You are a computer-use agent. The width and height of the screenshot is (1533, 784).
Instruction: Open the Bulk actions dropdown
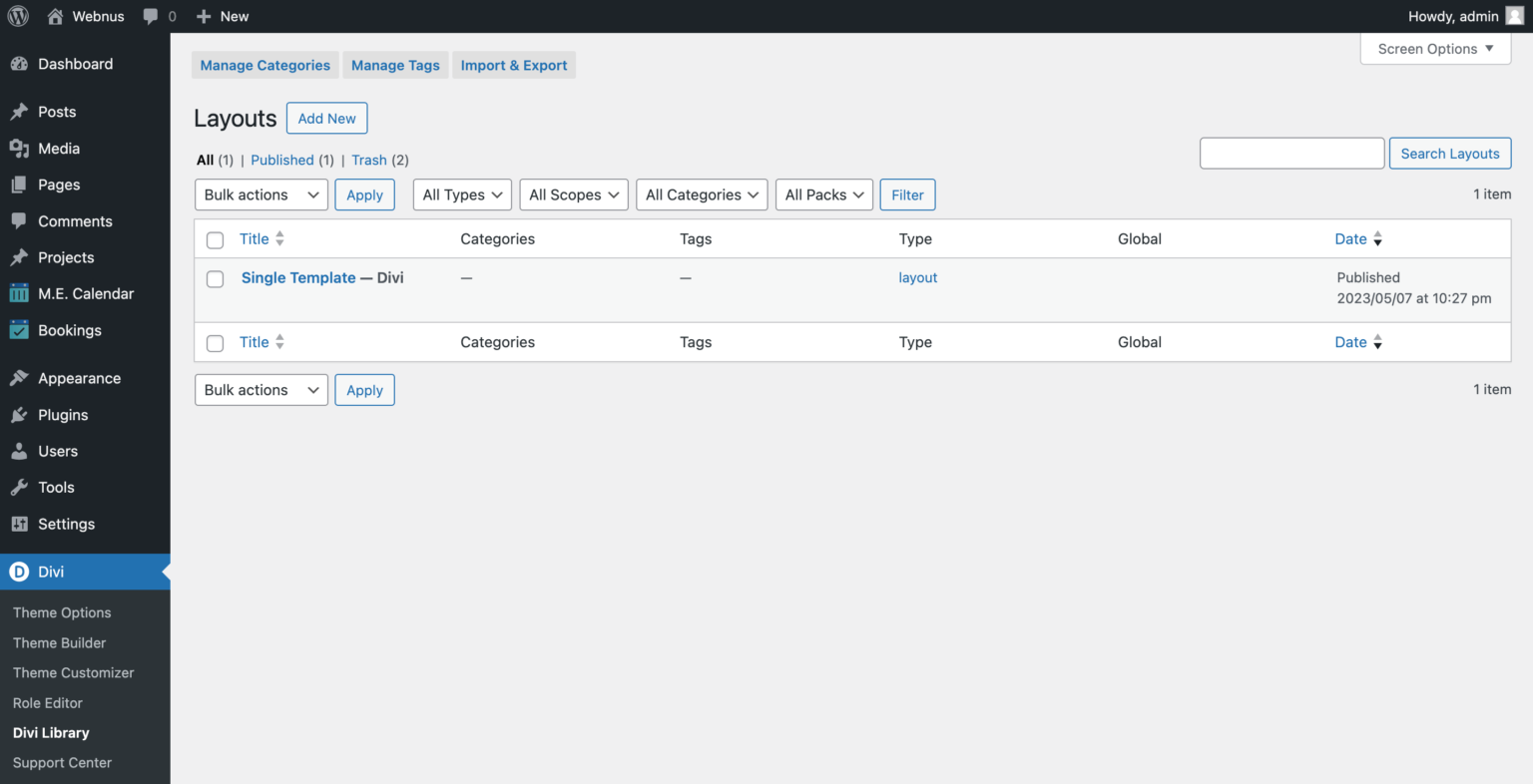point(260,195)
